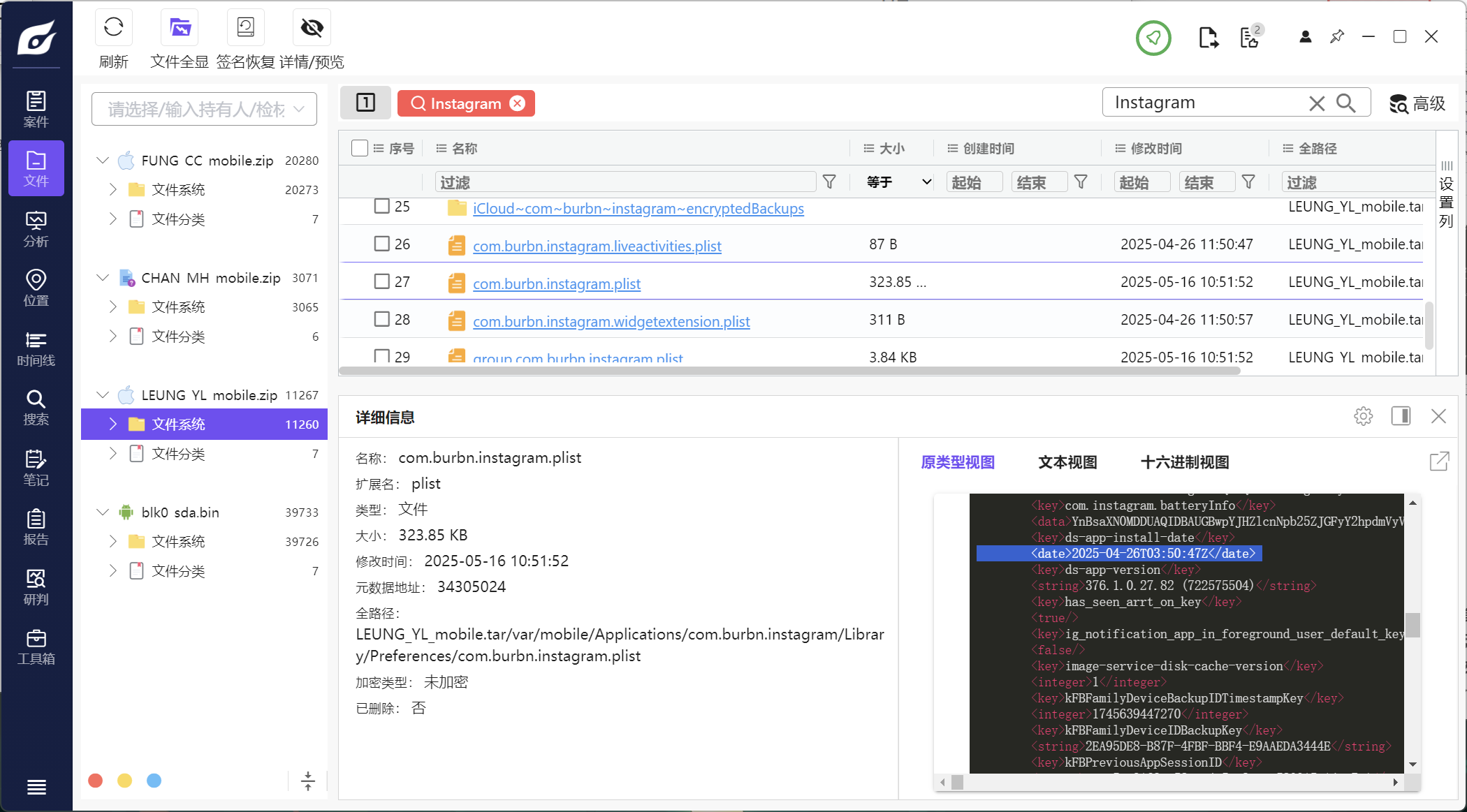The height and width of the screenshot is (812, 1467).
Task: Switch to the 十六进制视图 tab
Action: [1184, 462]
